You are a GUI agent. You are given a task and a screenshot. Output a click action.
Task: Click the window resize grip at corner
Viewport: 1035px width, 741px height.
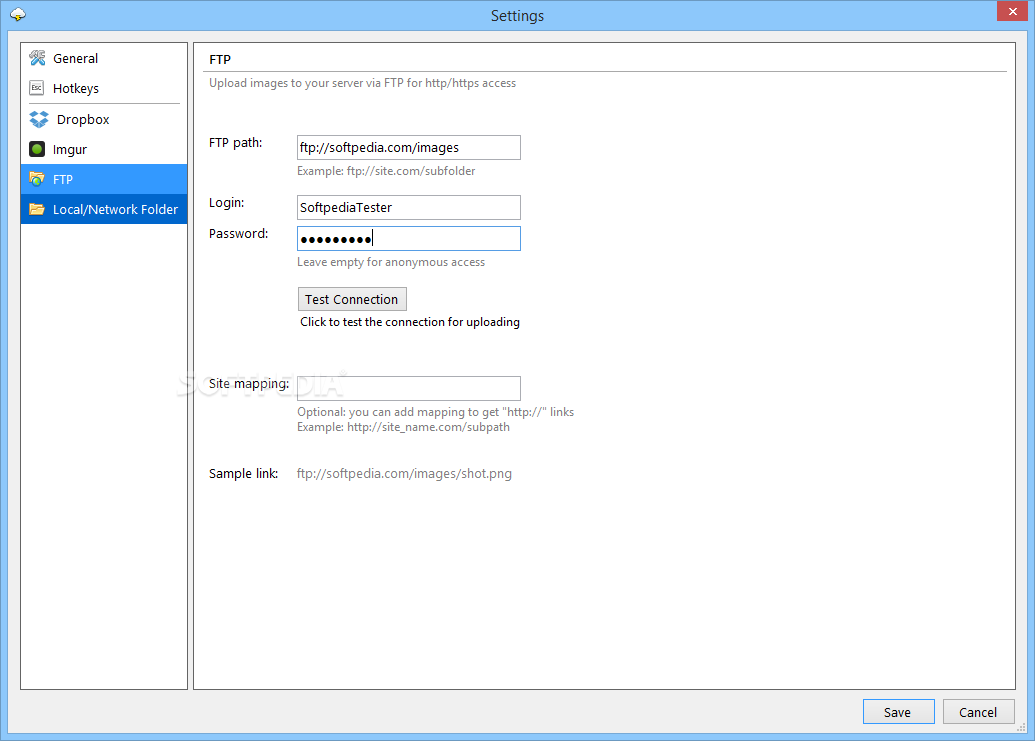[1020, 727]
